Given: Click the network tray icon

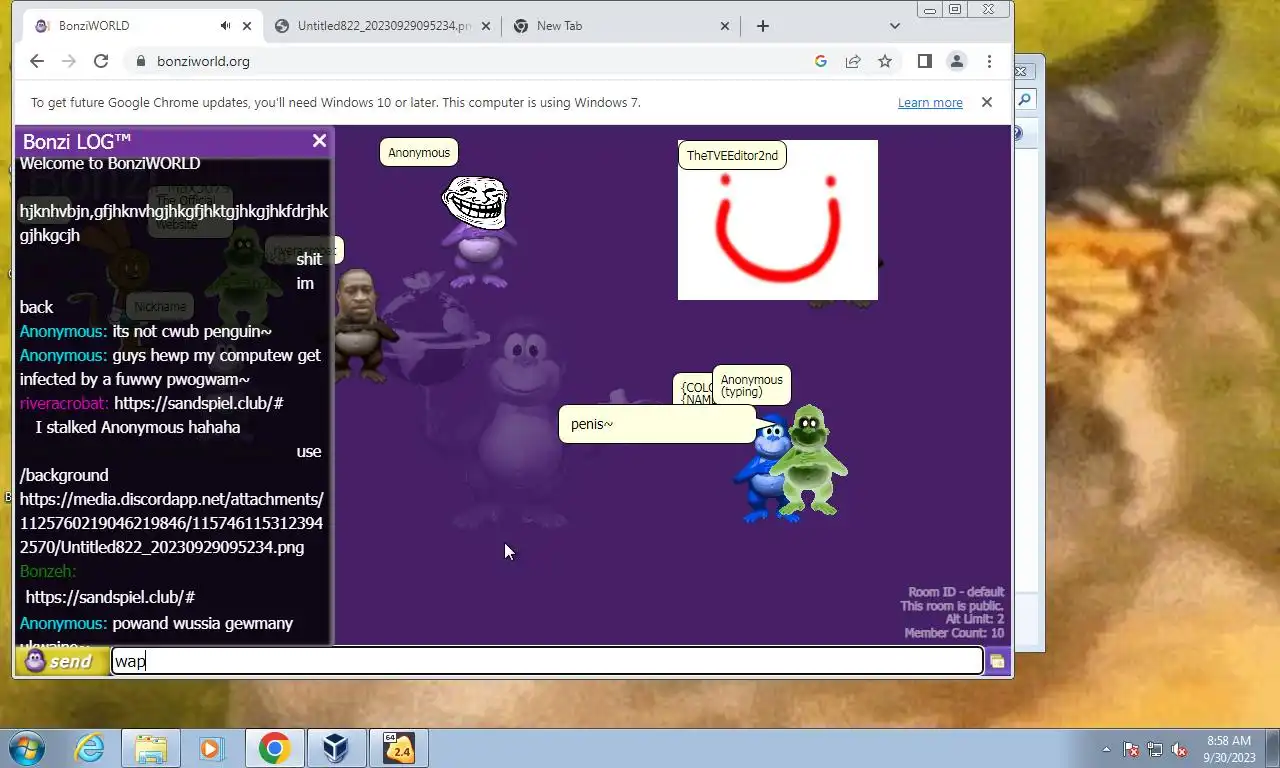Looking at the screenshot, I should (x=1155, y=749).
